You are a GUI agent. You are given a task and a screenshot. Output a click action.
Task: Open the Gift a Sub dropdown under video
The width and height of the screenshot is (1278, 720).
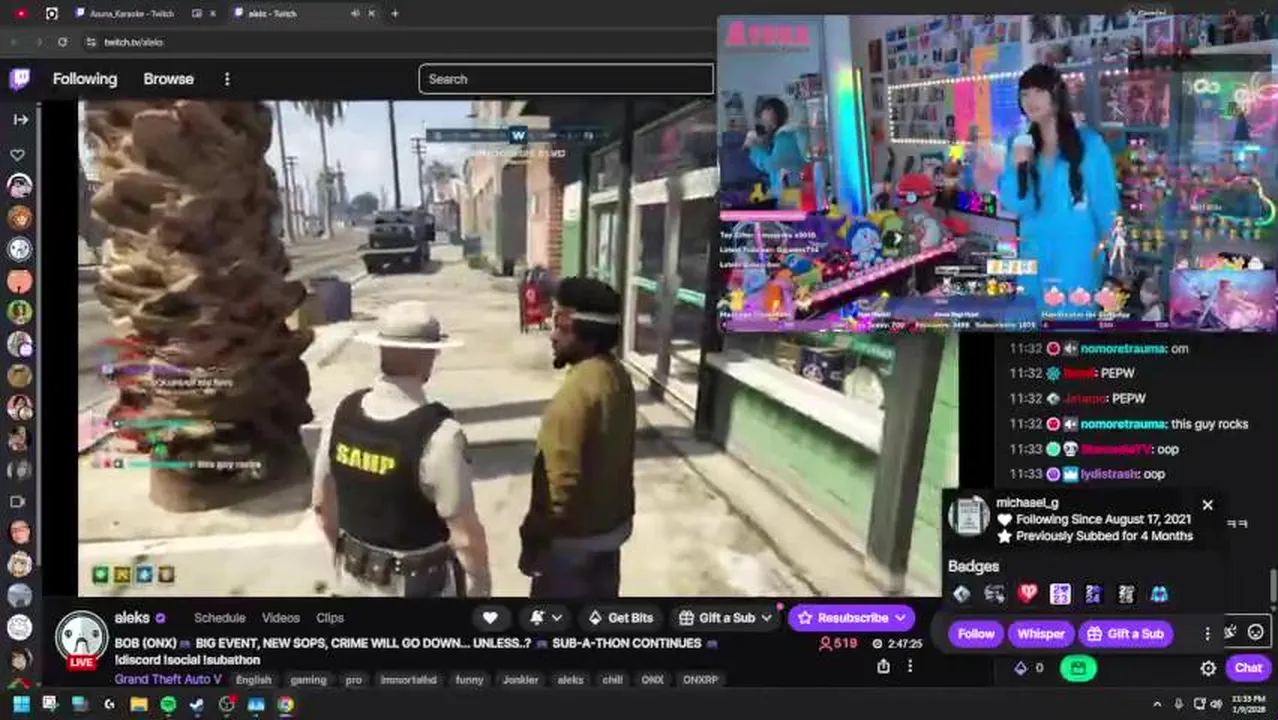pyautogui.click(x=725, y=618)
